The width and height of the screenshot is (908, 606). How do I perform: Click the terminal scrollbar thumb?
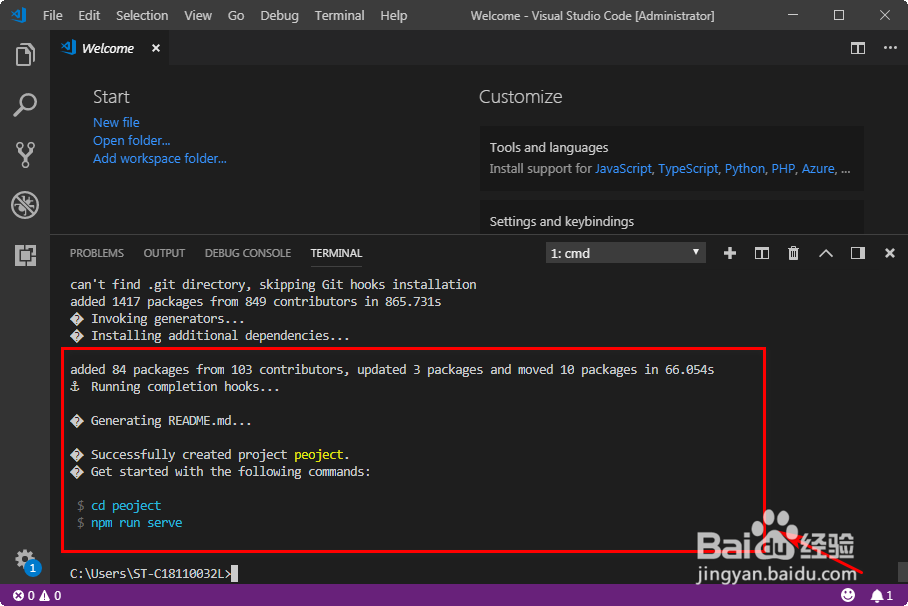click(x=902, y=572)
